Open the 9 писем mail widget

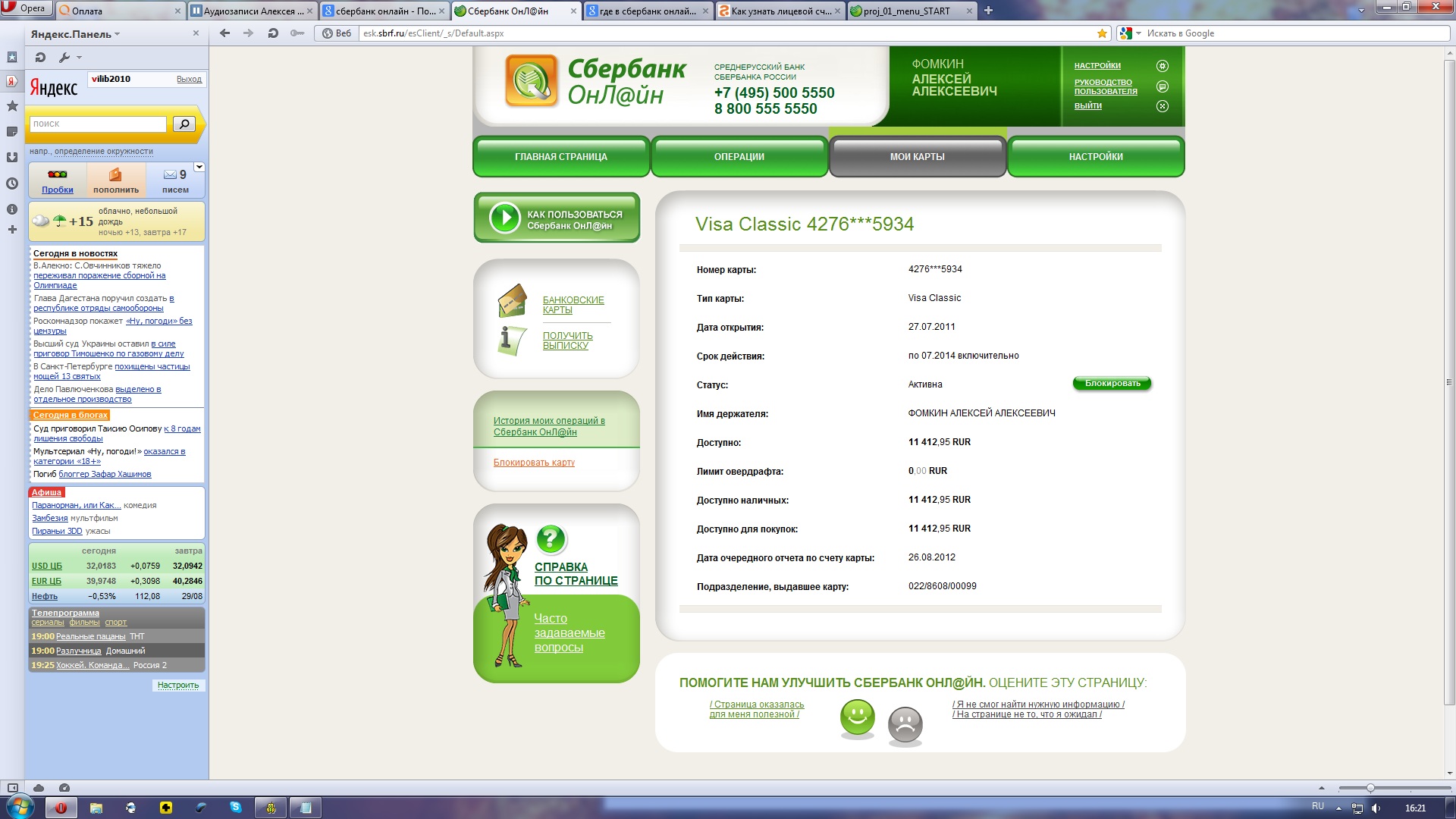coord(175,181)
